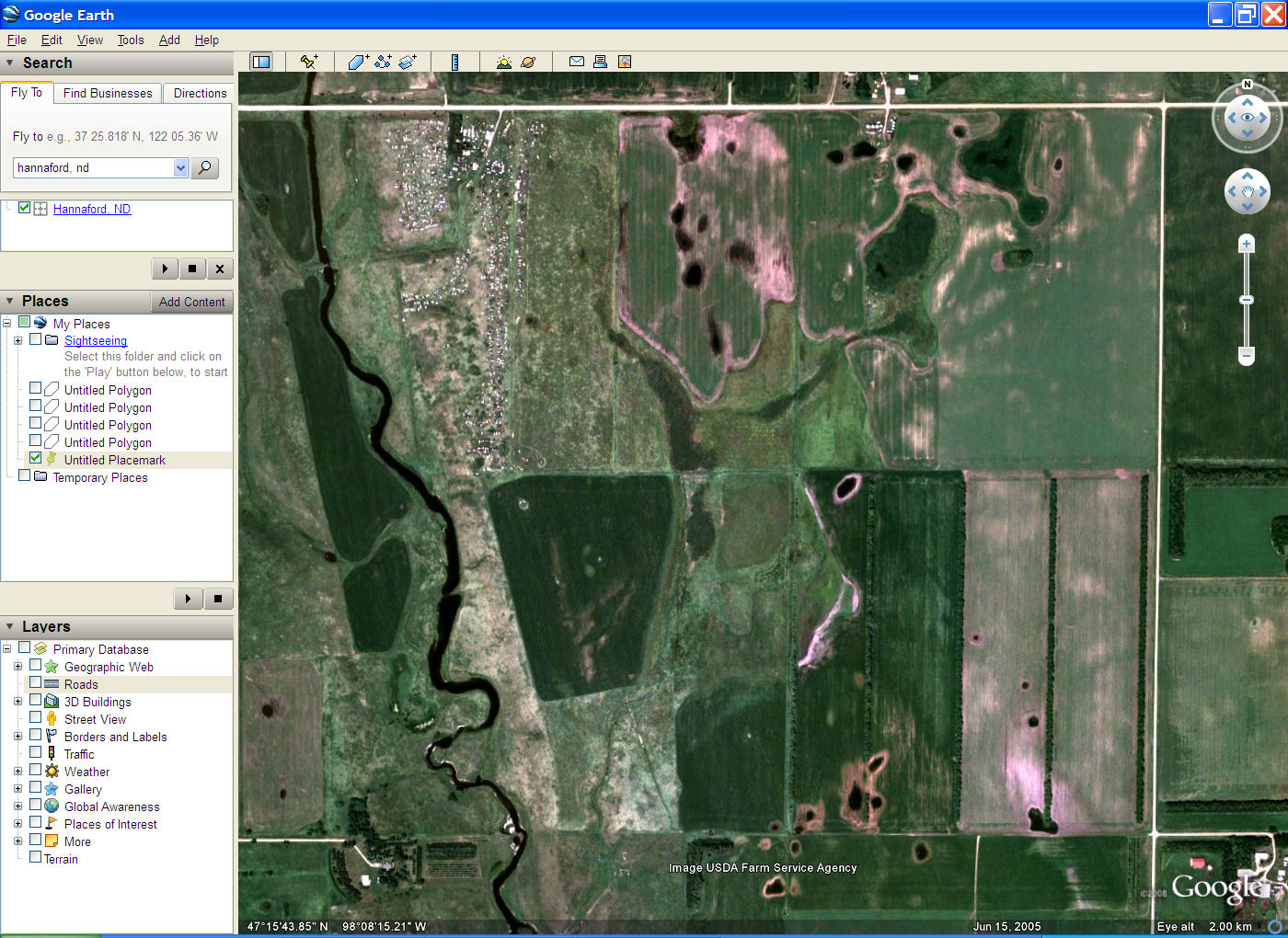
Task: Play the search results tour
Action: click(x=165, y=269)
